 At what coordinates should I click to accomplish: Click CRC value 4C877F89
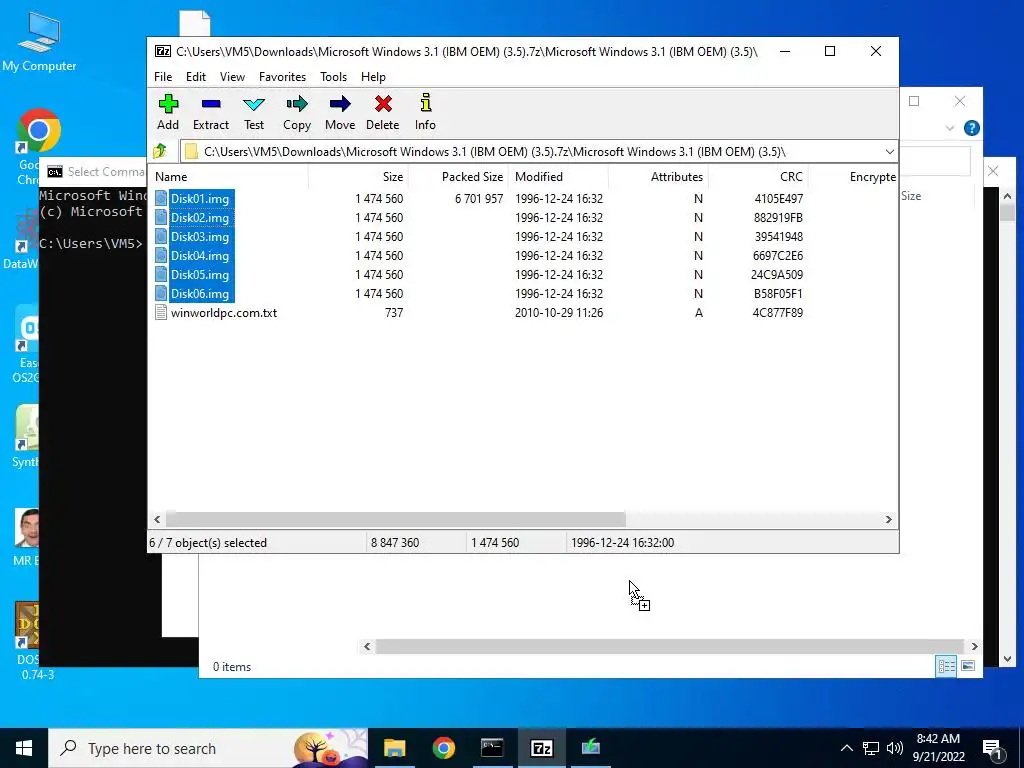(778, 313)
